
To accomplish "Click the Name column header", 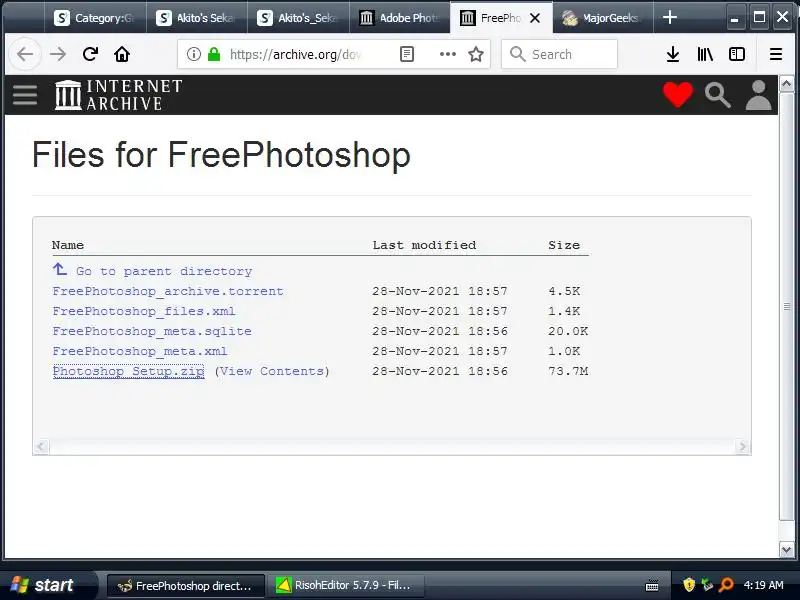I will [68, 245].
